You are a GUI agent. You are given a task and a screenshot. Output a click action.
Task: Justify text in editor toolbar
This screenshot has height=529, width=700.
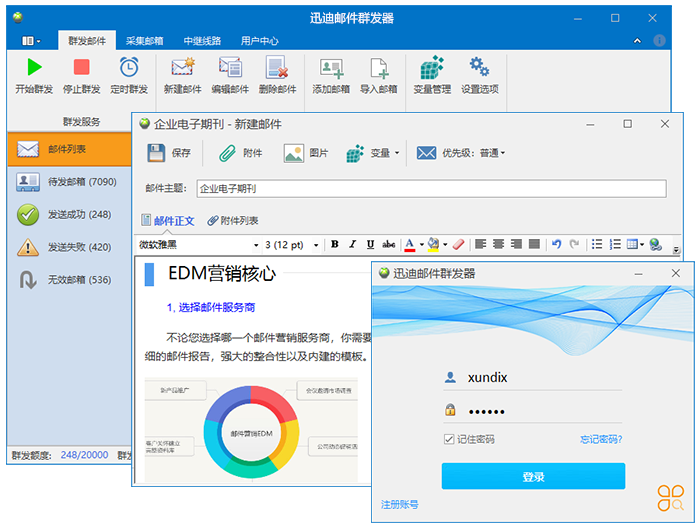click(534, 244)
